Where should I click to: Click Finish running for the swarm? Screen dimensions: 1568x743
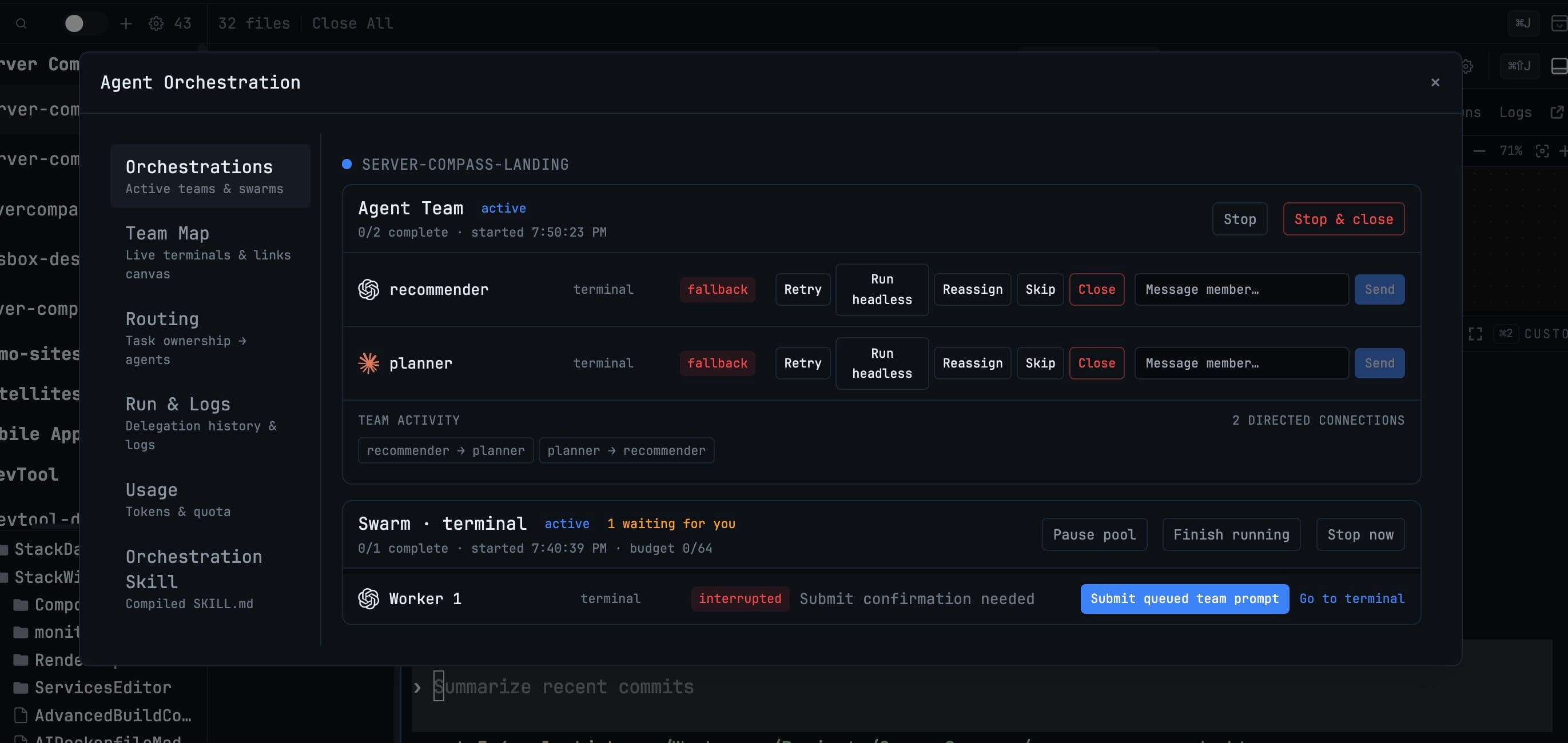(x=1231, y=535)
